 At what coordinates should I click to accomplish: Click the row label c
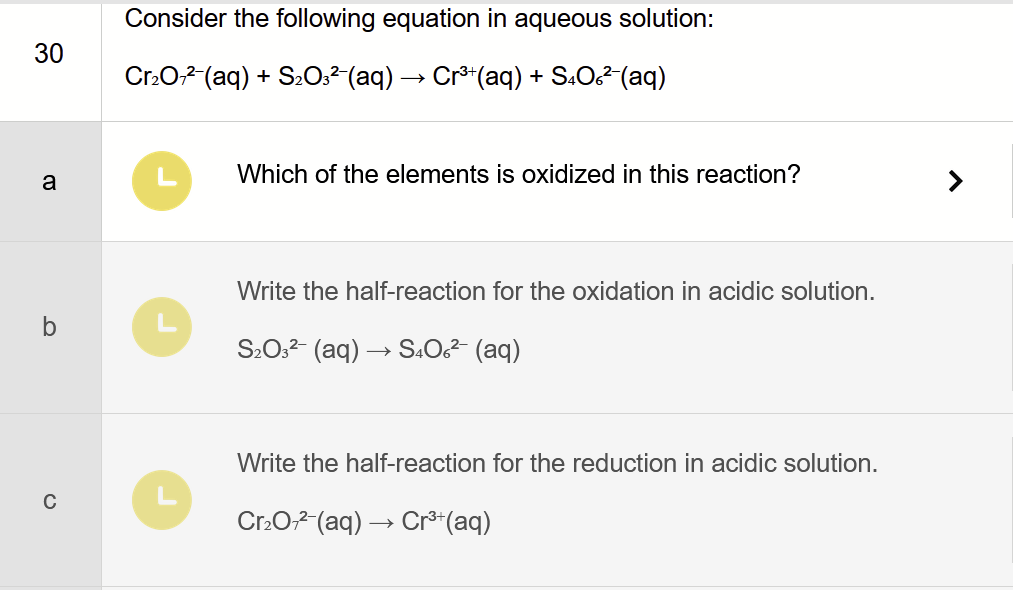coord(49,500)
